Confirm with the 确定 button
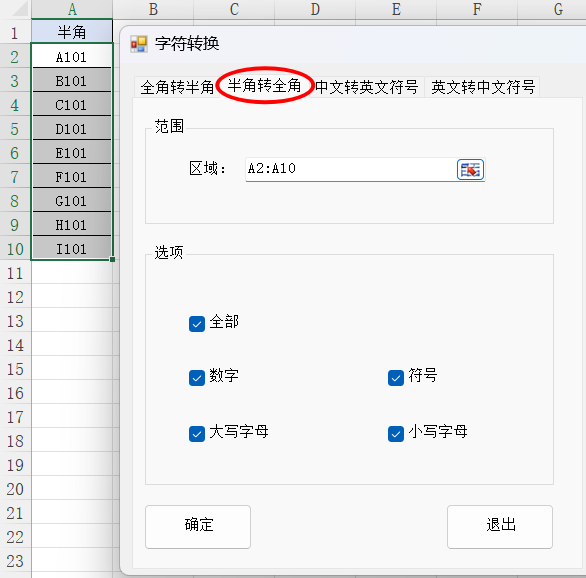Viewport: 586px width, 578px height. coord(198,527)
